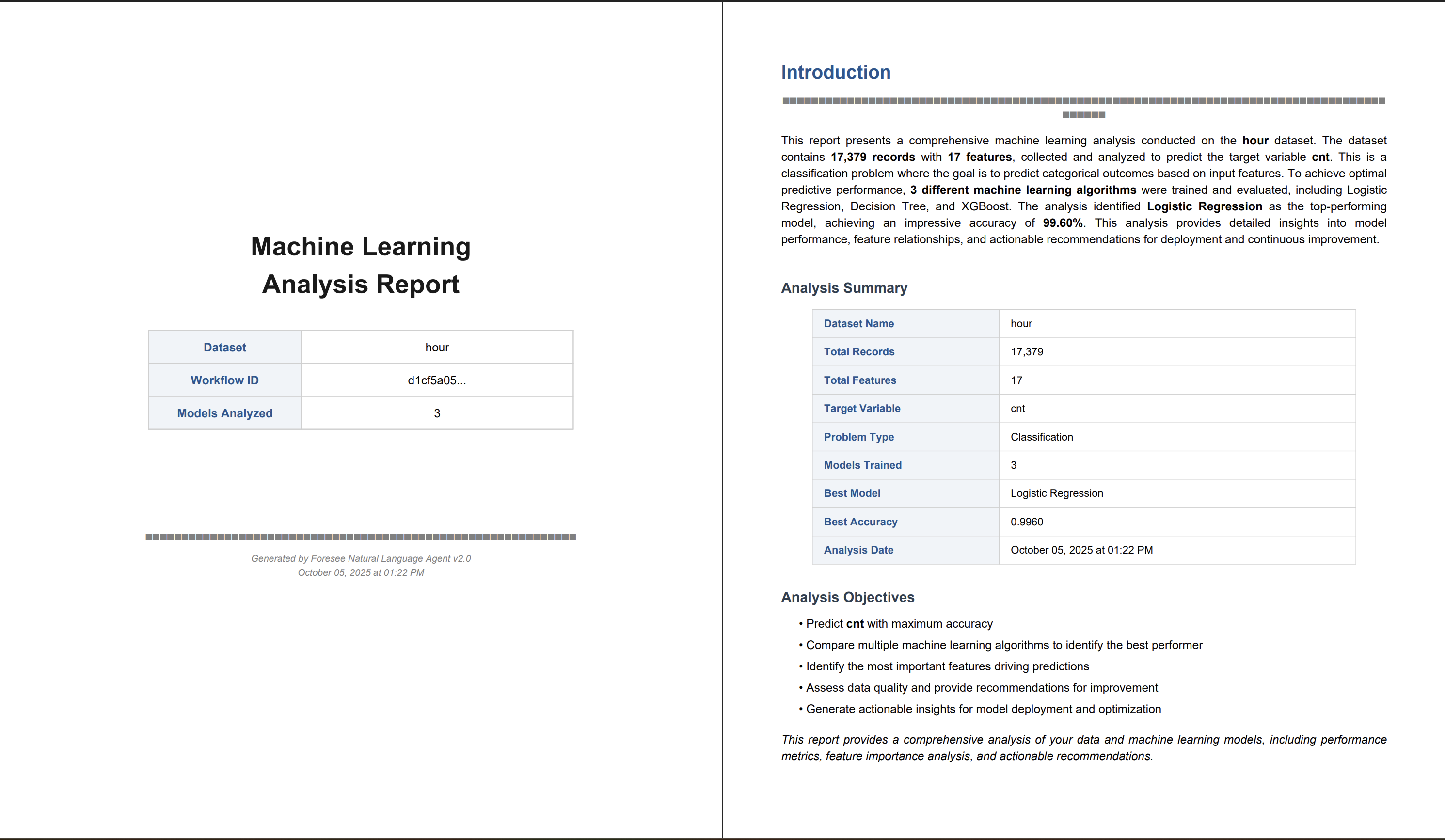The width and height of the screenshot is (1445, 840).
Task: Click the Total Features row label
Action: [x=859, y=380]
